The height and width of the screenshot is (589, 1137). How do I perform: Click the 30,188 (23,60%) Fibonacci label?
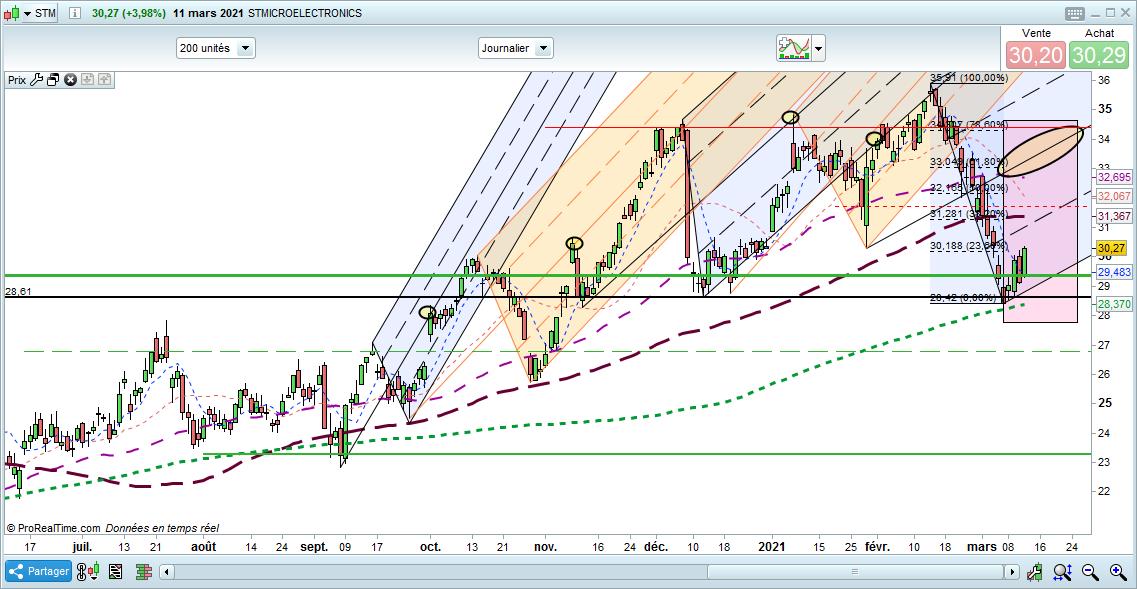tap(969, 246)
